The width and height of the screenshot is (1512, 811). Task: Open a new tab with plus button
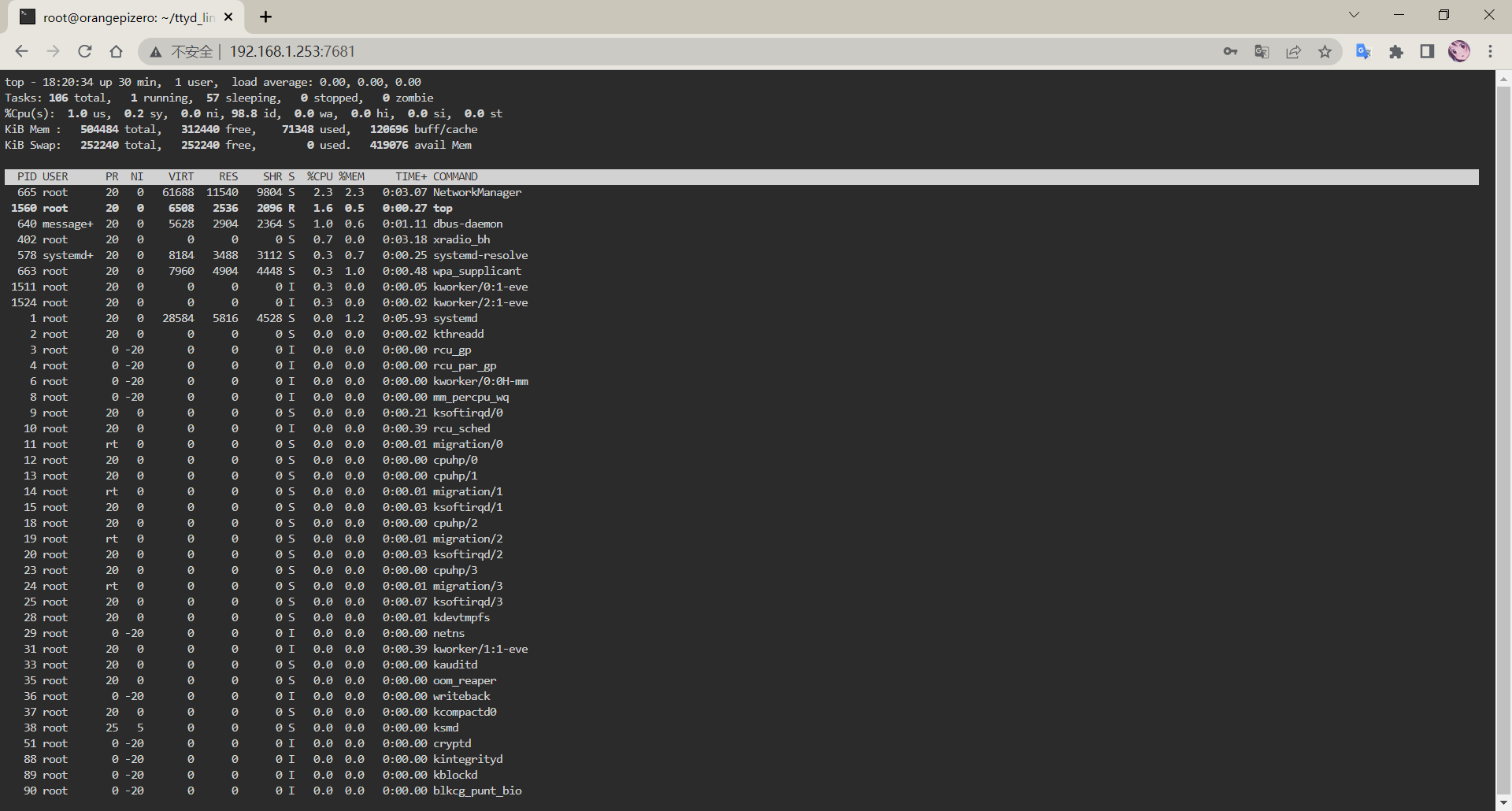click(266, 17)
